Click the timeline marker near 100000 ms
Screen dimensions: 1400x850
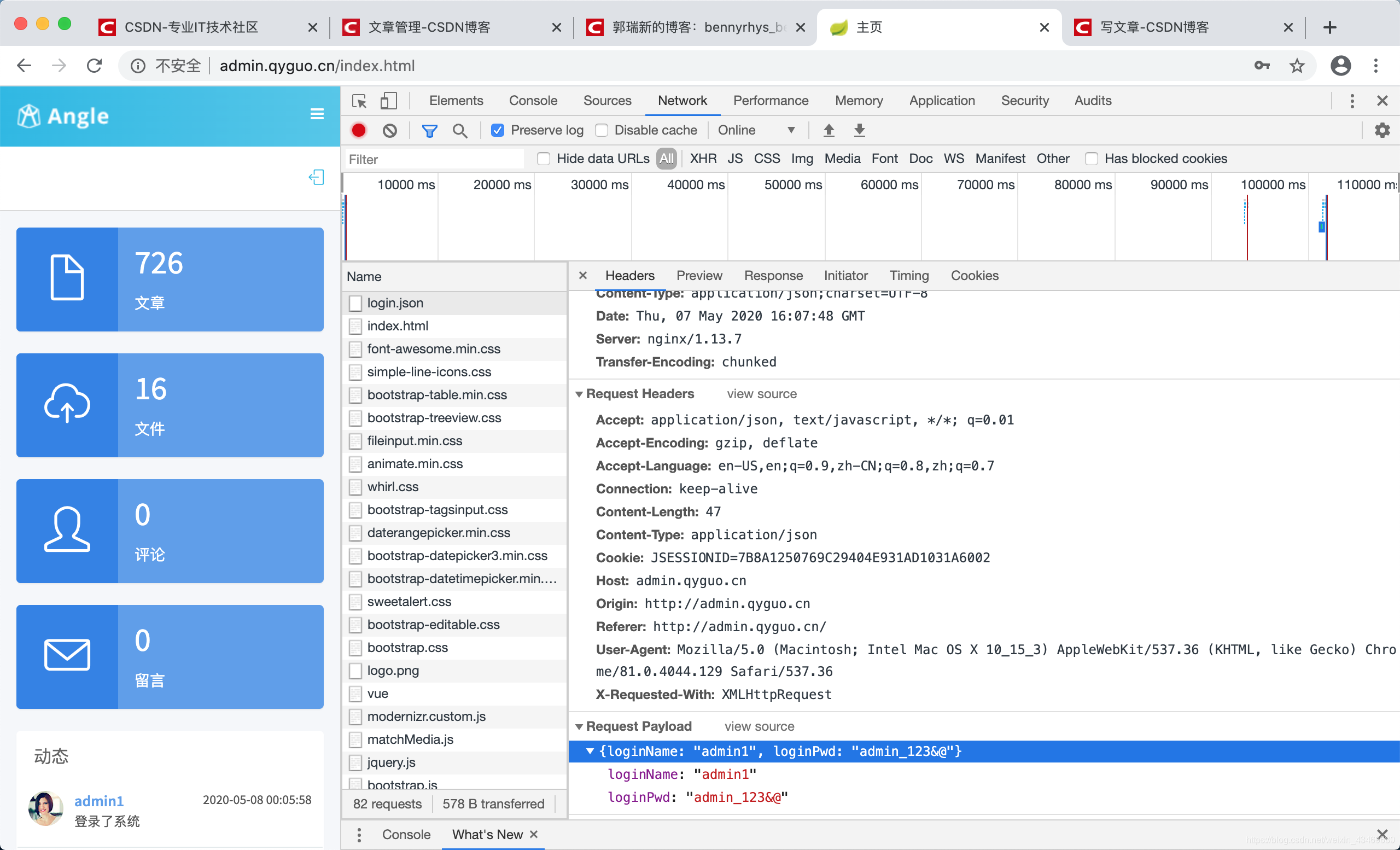pyautogui.click(x=1246, y=228)
